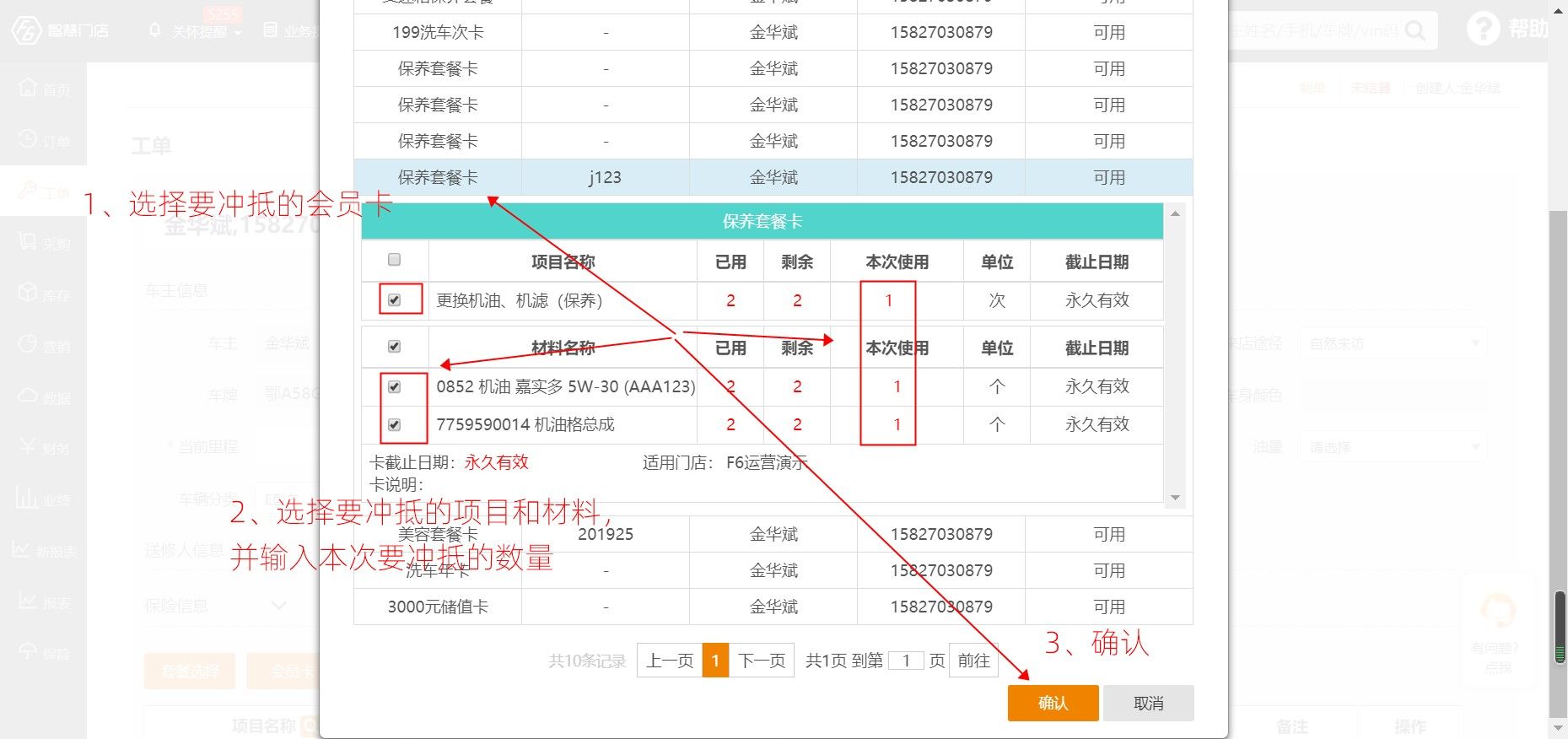The image size is (1568, 739).
Task: Open the 保险 umbrella sidebar icon
Action: pos(28,652)
